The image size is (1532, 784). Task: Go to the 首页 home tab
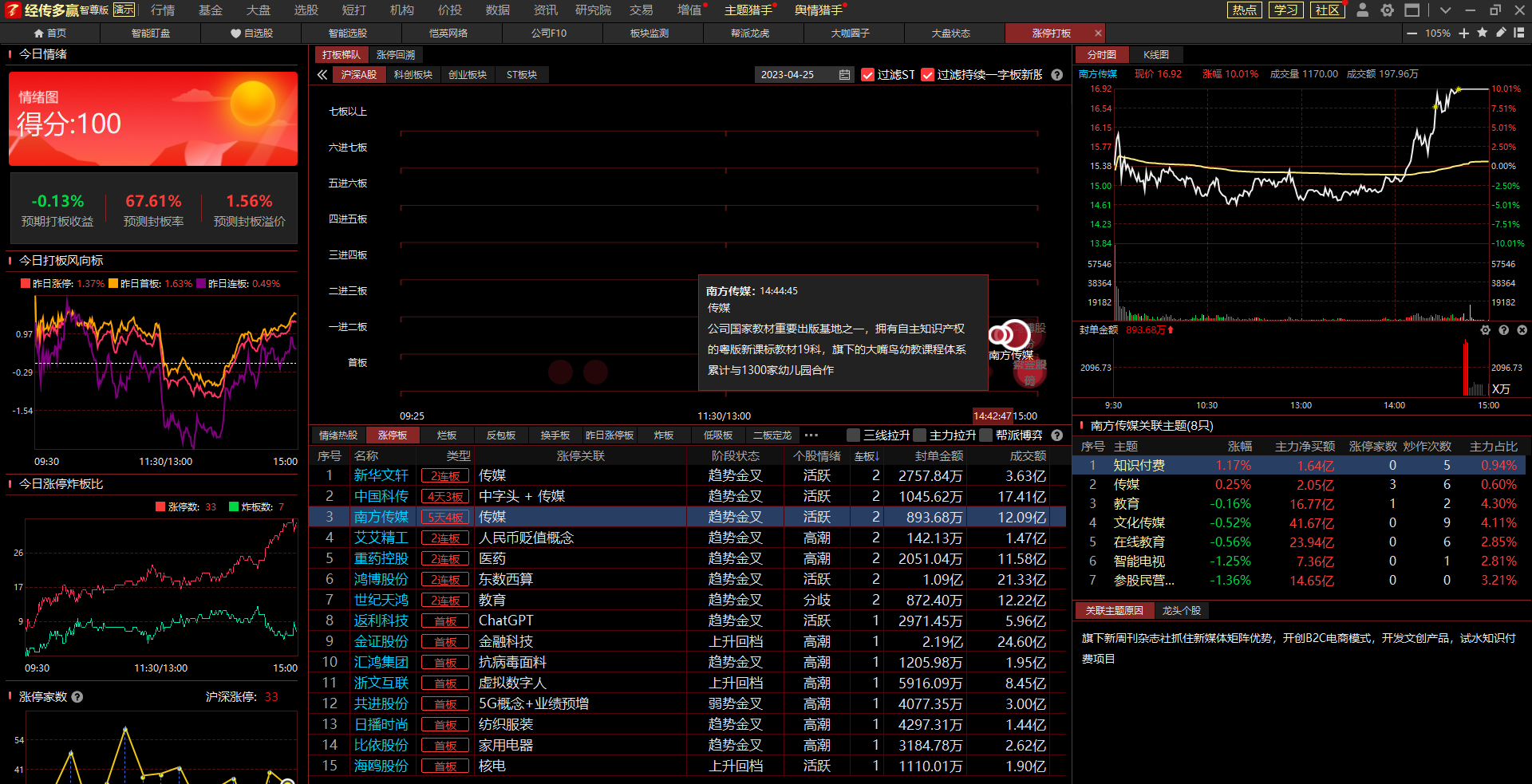point(50,33)
